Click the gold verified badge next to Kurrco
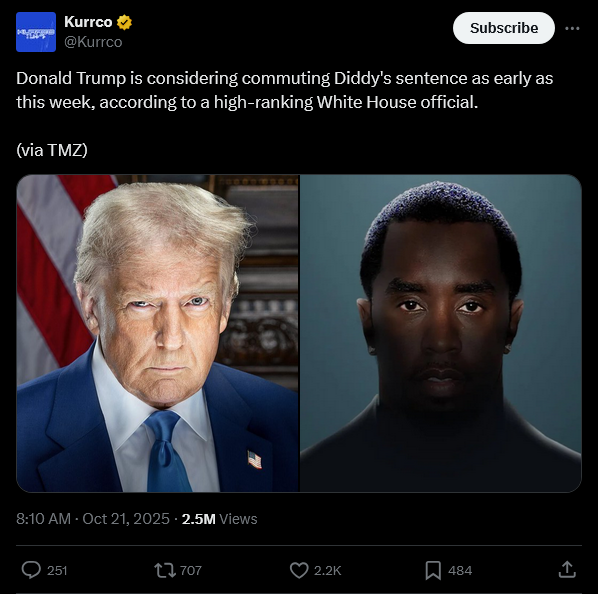Screen dimensions: 598x594 [124, 22]
